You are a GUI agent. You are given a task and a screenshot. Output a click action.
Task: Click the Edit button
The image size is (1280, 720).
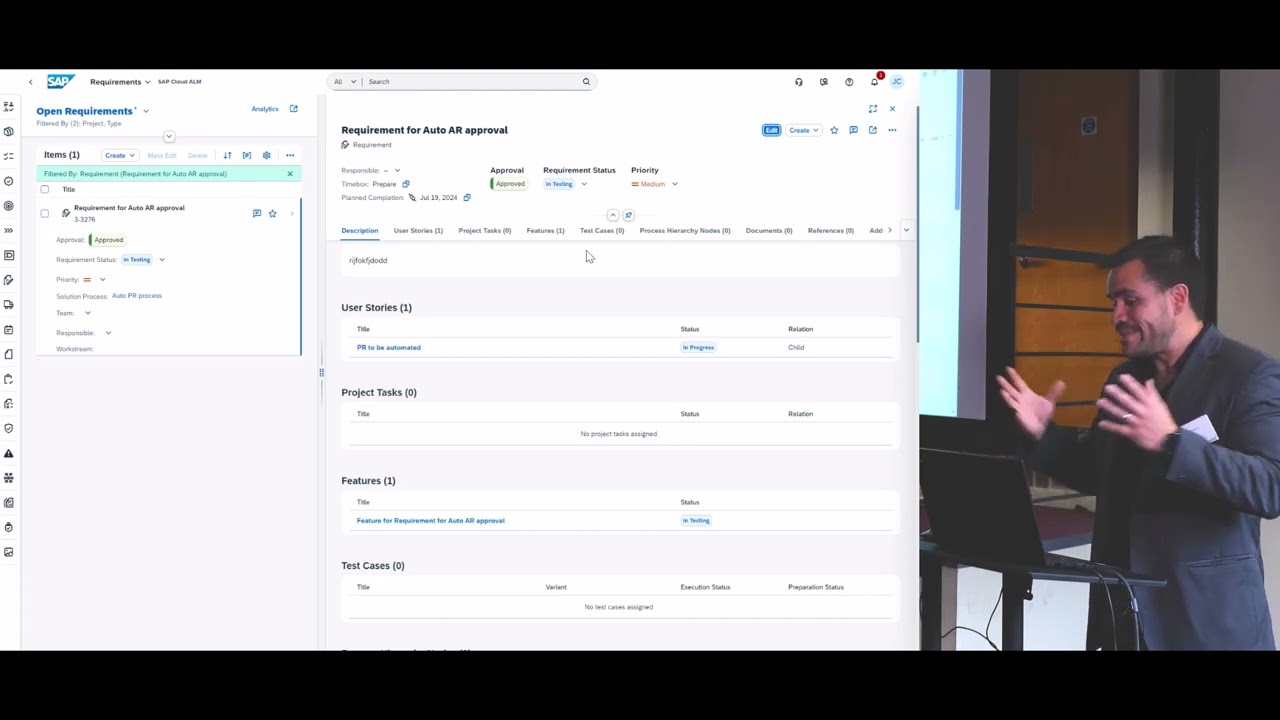click(771, 130)
